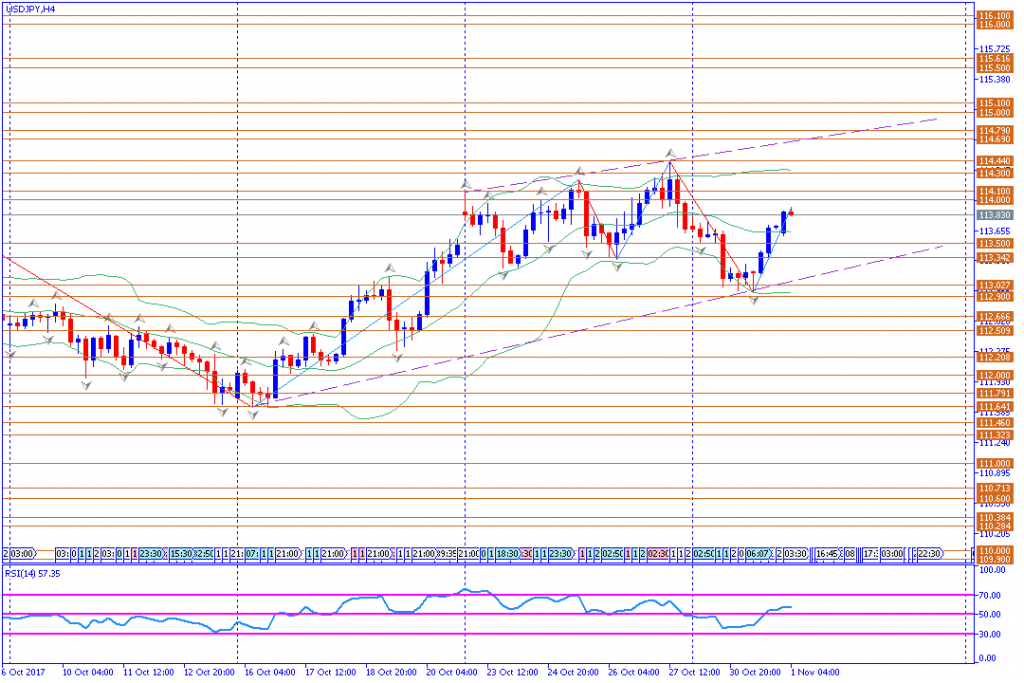Select the RSI(14) 57.35 indicator label
This screenshot has width=1024, height=683.
tap(32, 575)
